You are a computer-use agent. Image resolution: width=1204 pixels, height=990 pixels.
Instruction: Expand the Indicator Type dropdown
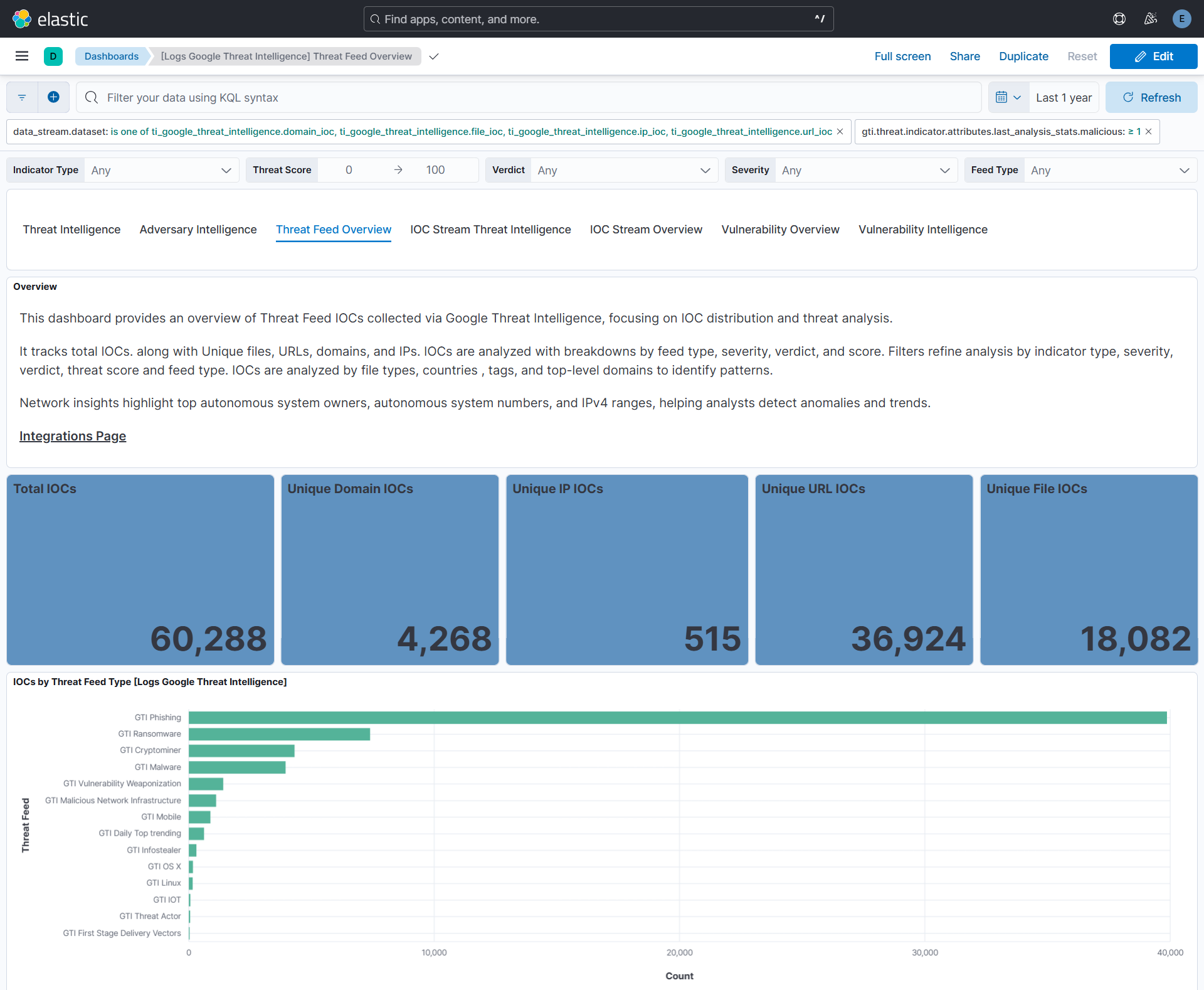[162, 170]
